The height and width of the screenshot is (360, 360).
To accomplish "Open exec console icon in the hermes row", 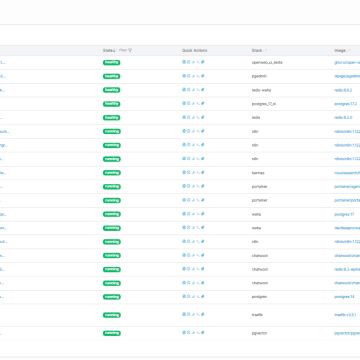I will click(x=198, y=172).
